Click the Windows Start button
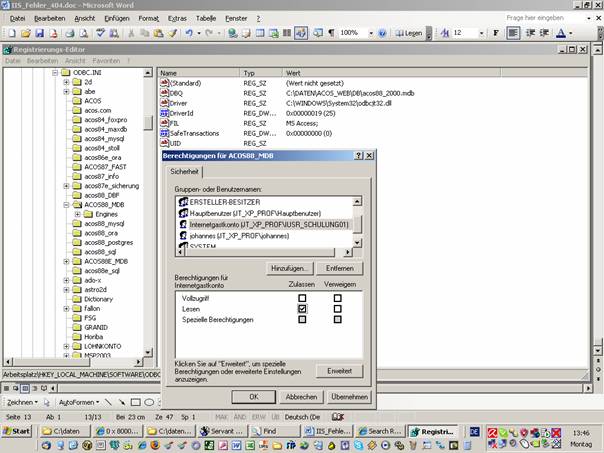This screenshot has width=604, height=453. point(16,431)
